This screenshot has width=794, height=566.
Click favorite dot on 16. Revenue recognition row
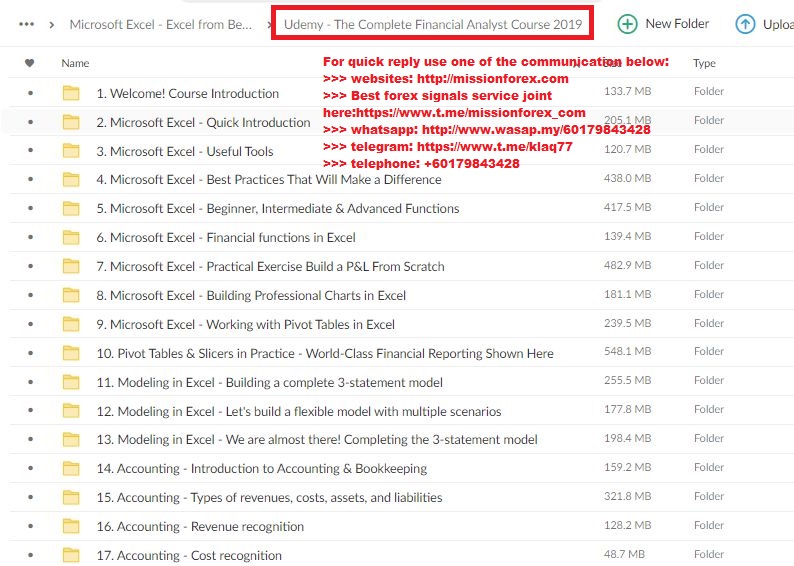click(31, 527)
